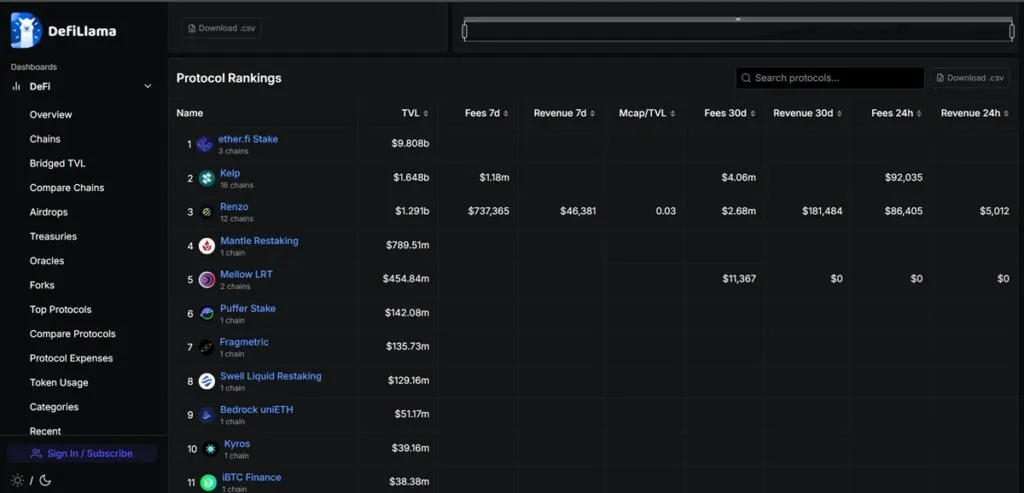The image size is (1024, 493).
Task: Open the Fragmetric protocol link
Action: tap(244, 342)
